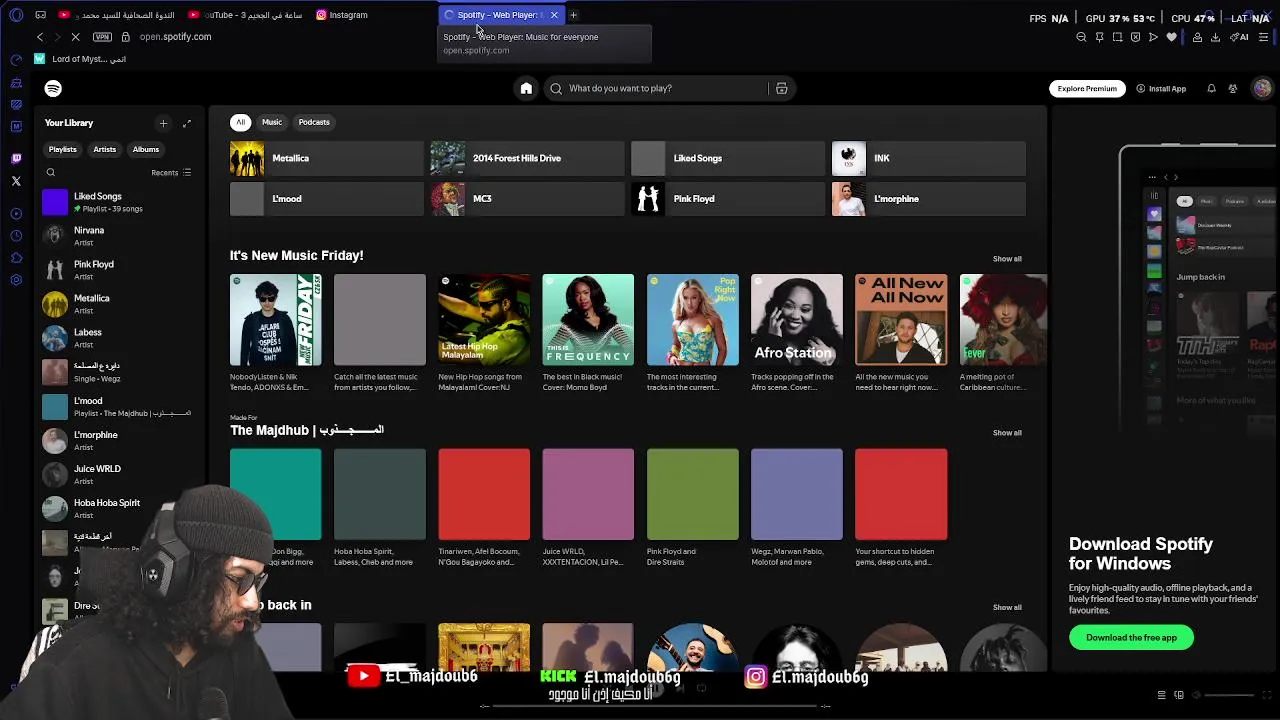Open Juice WRLD artist in library
This screenshot has width=1280, height=720.
120,475
